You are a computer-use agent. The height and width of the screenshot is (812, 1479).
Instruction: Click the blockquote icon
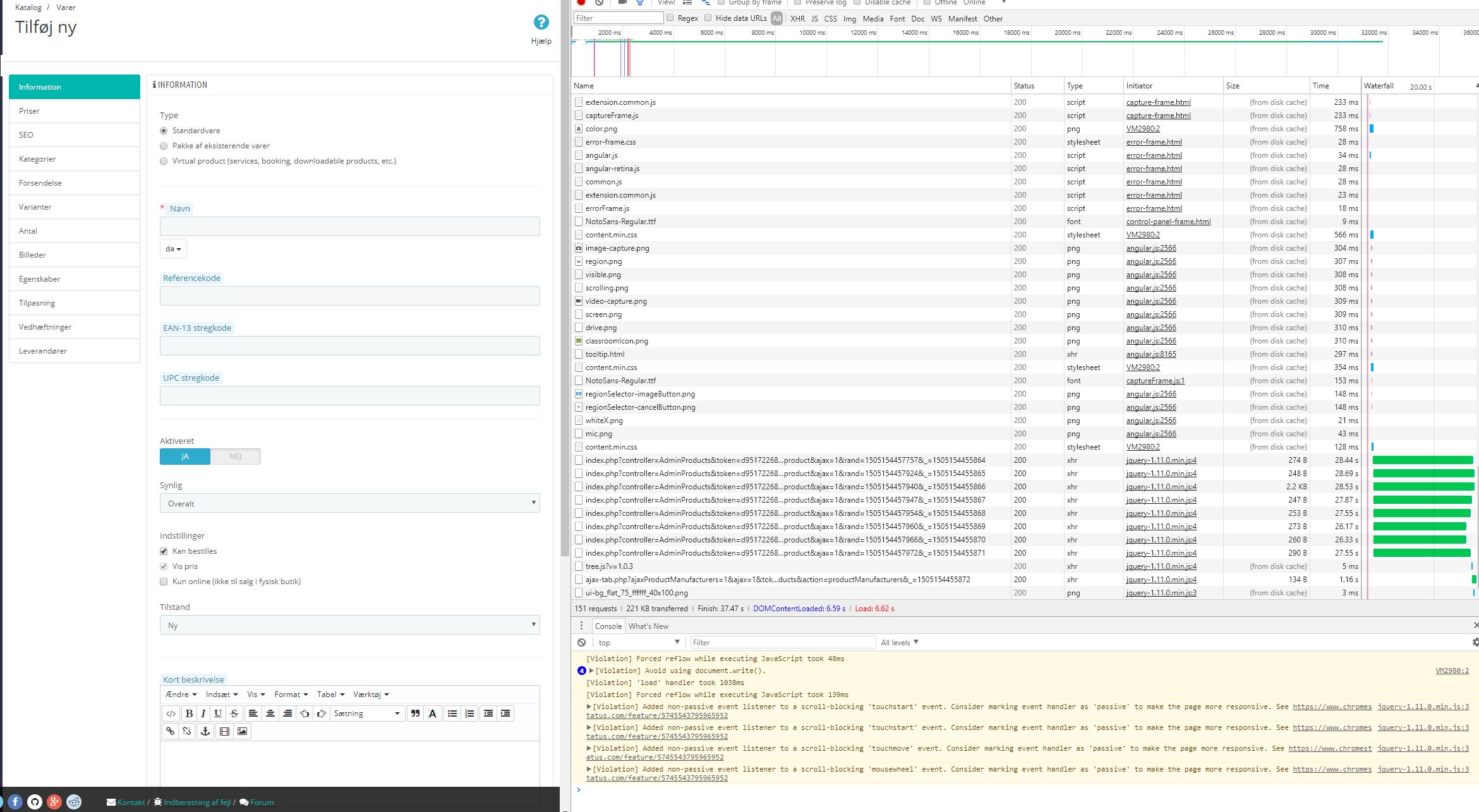[x=415, y=713]
